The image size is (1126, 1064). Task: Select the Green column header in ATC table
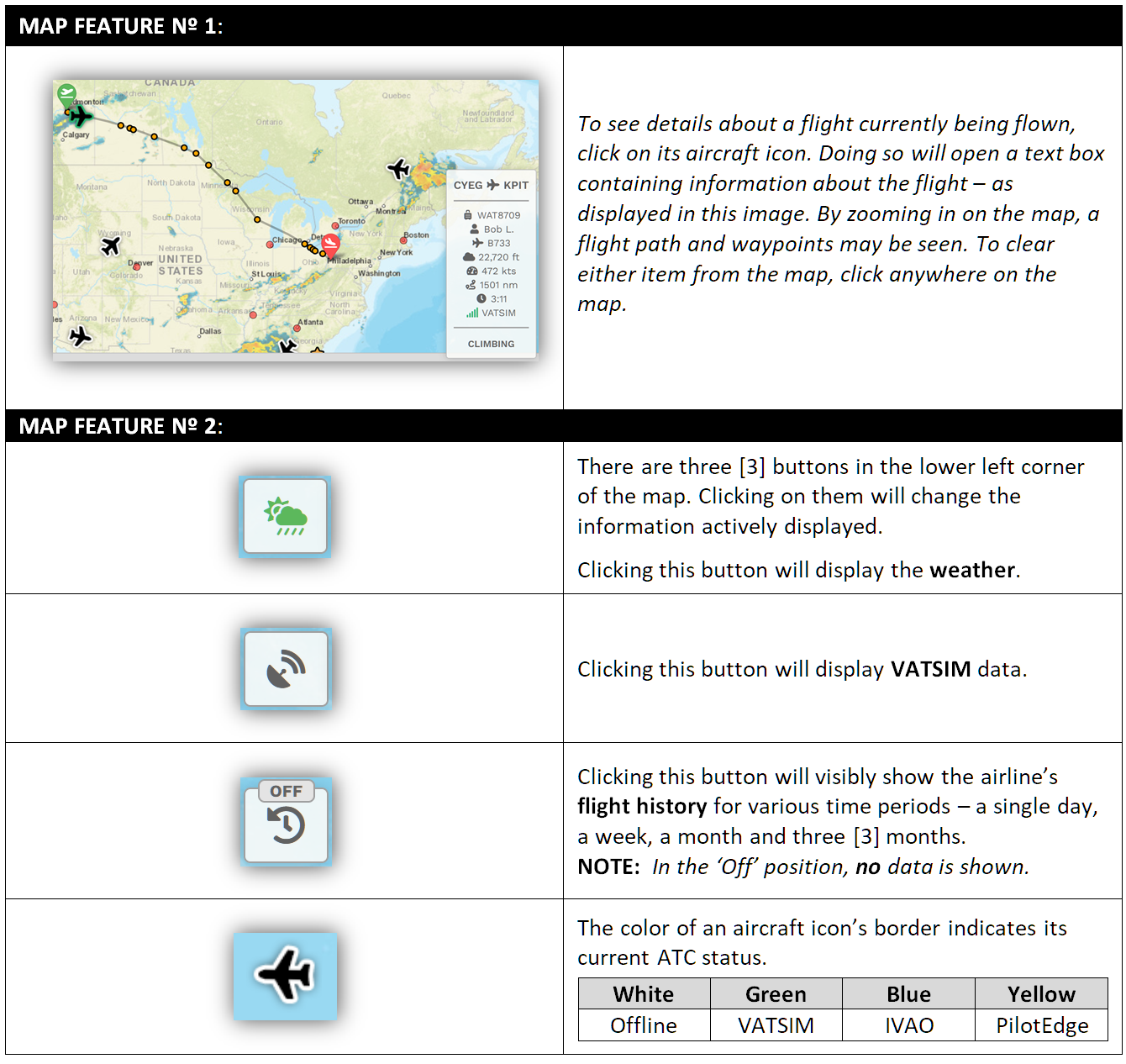(776, 993)
